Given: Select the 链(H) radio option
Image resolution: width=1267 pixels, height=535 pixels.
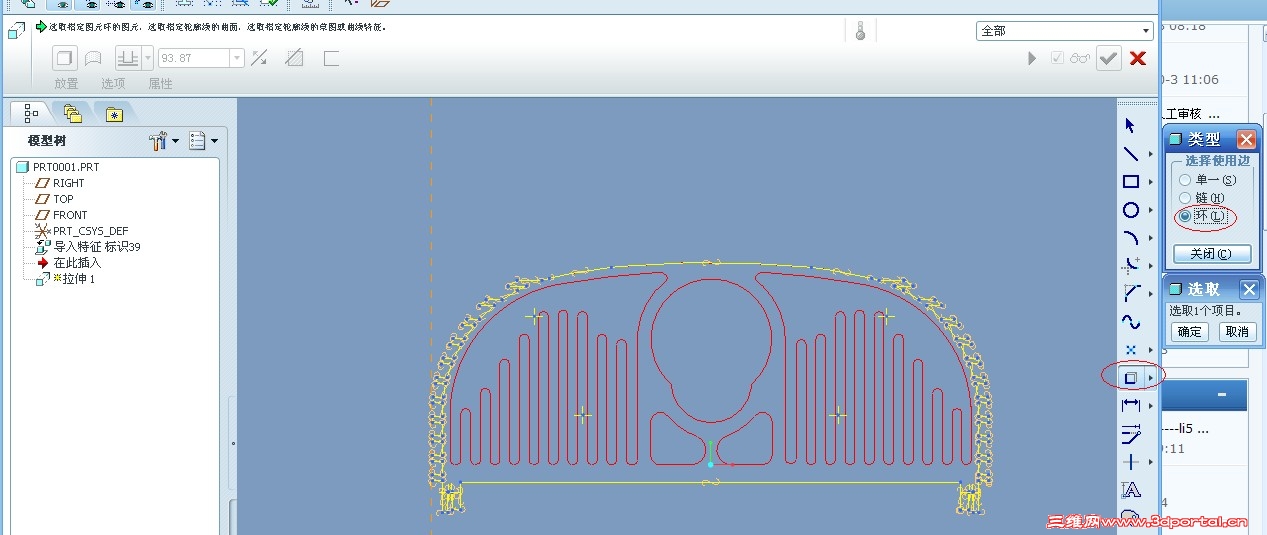Looking at the screenshot, I should (1185, 198).
